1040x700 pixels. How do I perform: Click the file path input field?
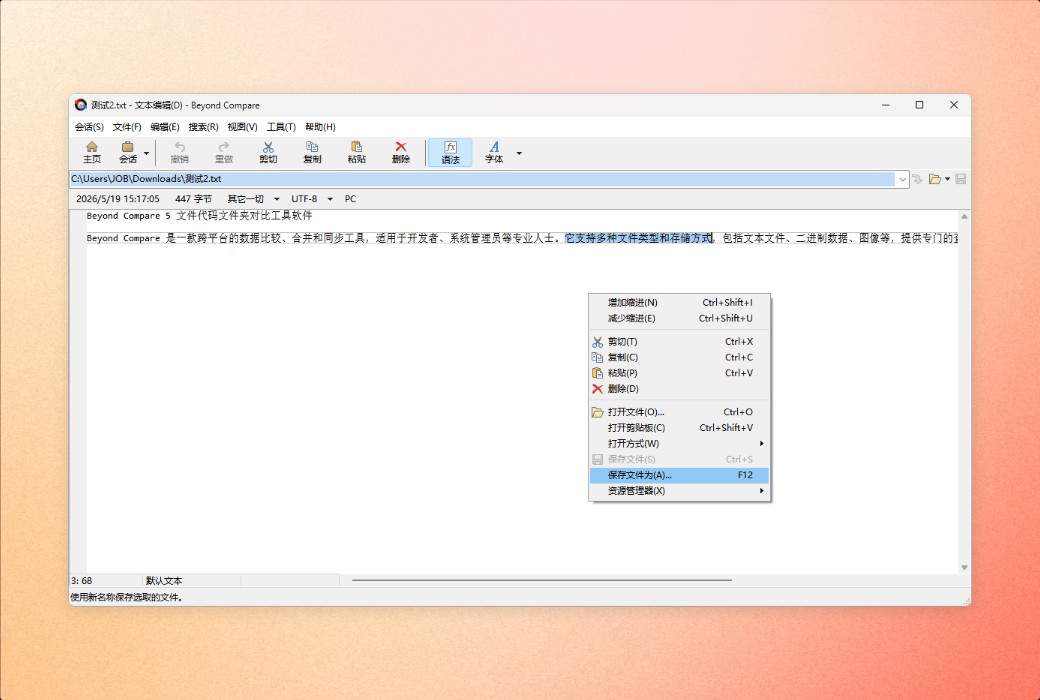[483, 178]
